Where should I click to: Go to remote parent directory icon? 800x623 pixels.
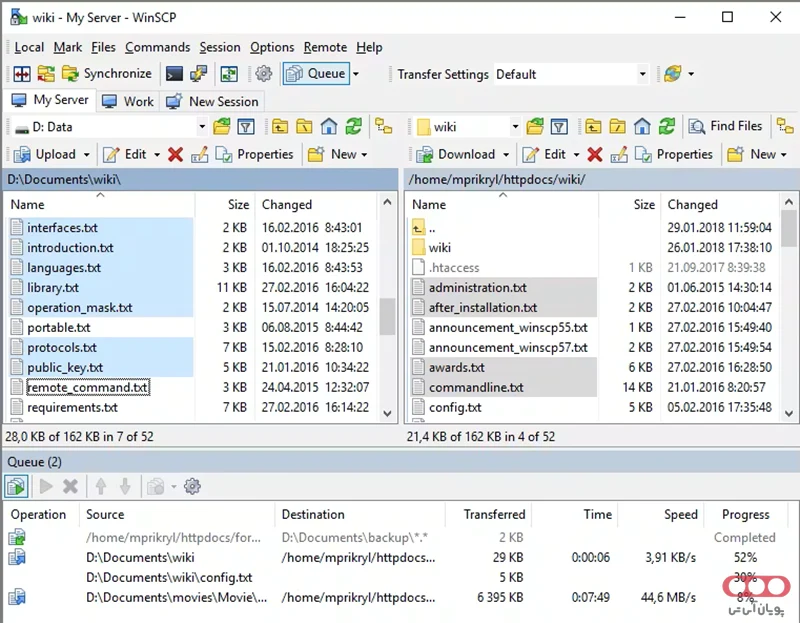pyautogui.click(x=593, y=127)
